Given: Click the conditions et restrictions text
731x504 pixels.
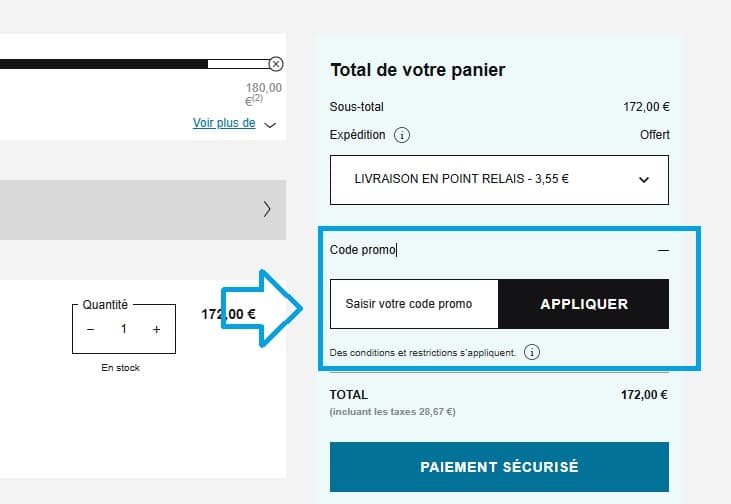Looking at the screenshot, I should [x=422, y=352].
